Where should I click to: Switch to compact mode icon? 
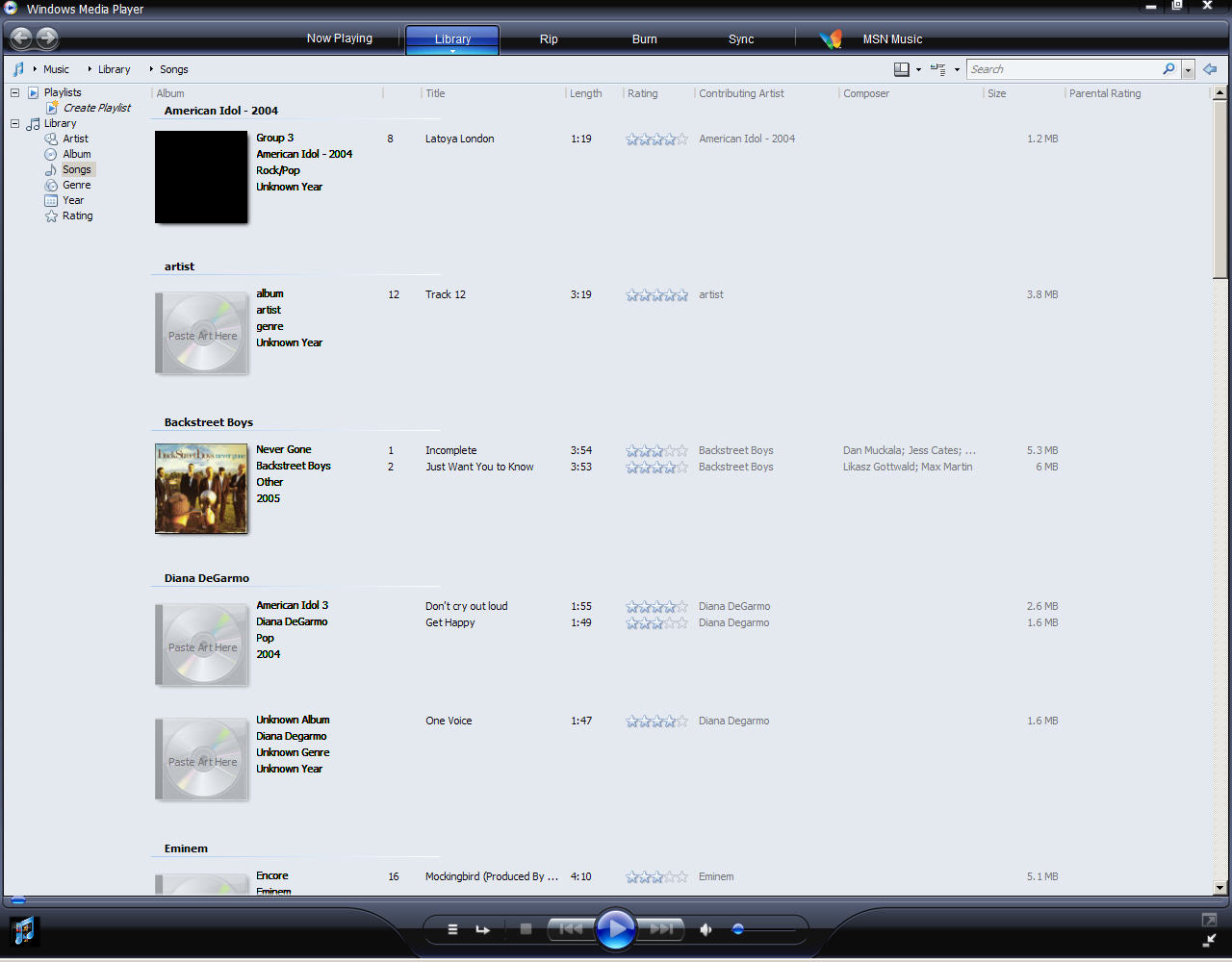(x=1209, y=941)
